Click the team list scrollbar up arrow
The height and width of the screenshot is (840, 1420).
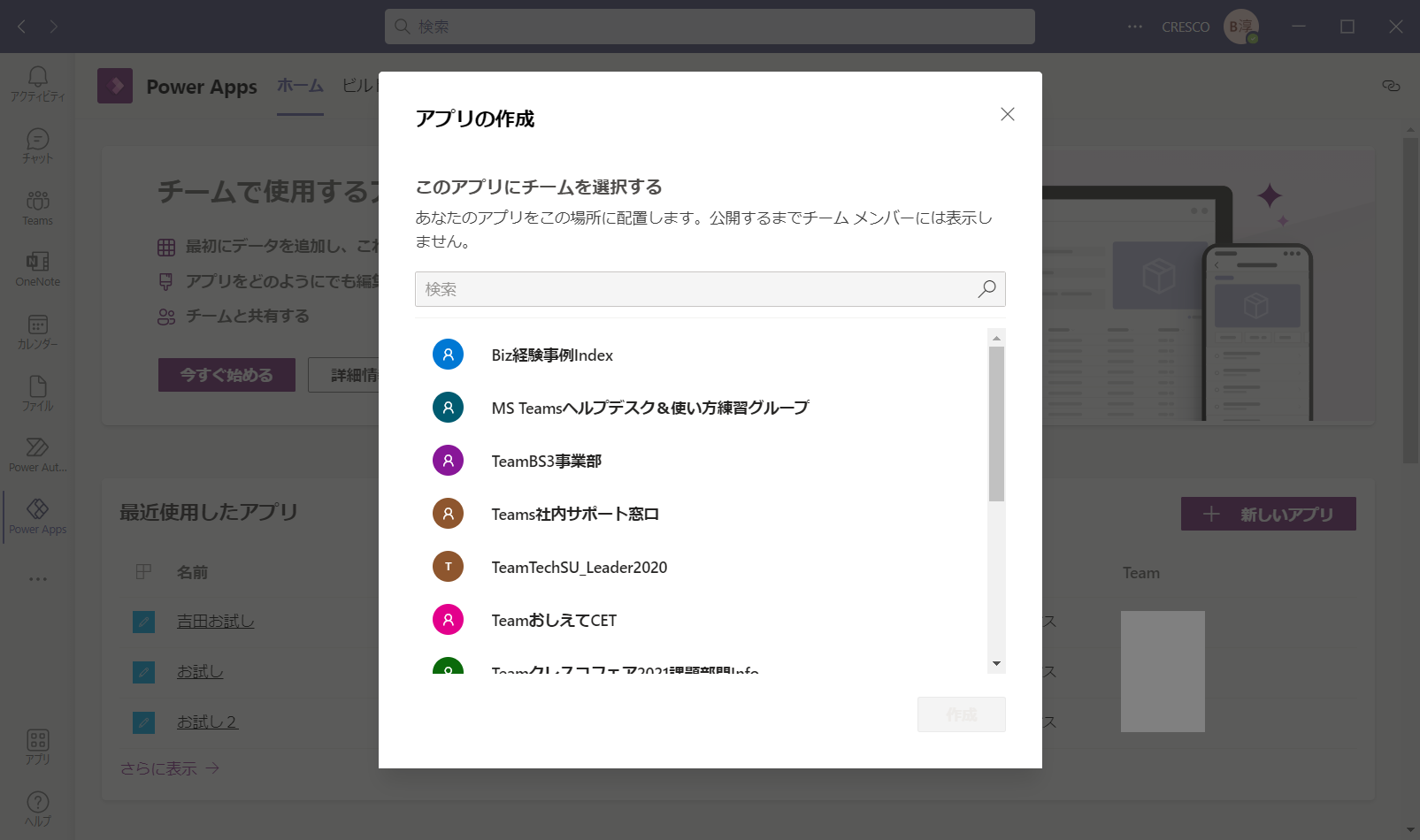(x=997, y=338)
